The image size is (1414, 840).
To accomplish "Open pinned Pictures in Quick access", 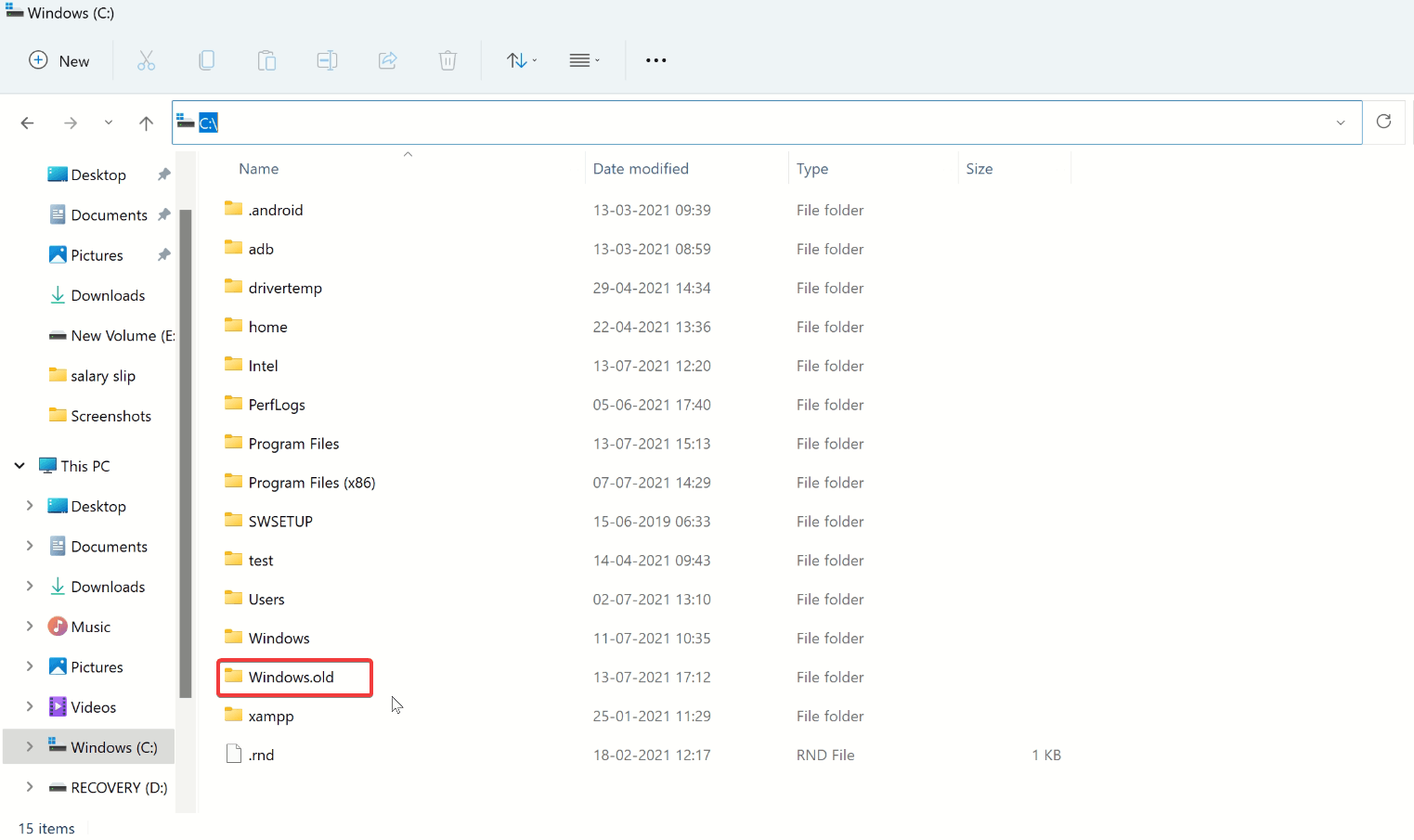I will 97,255.
